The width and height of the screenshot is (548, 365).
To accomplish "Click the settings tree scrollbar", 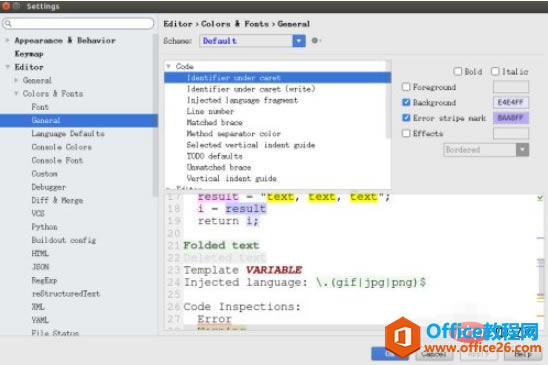I will (155, 115).
